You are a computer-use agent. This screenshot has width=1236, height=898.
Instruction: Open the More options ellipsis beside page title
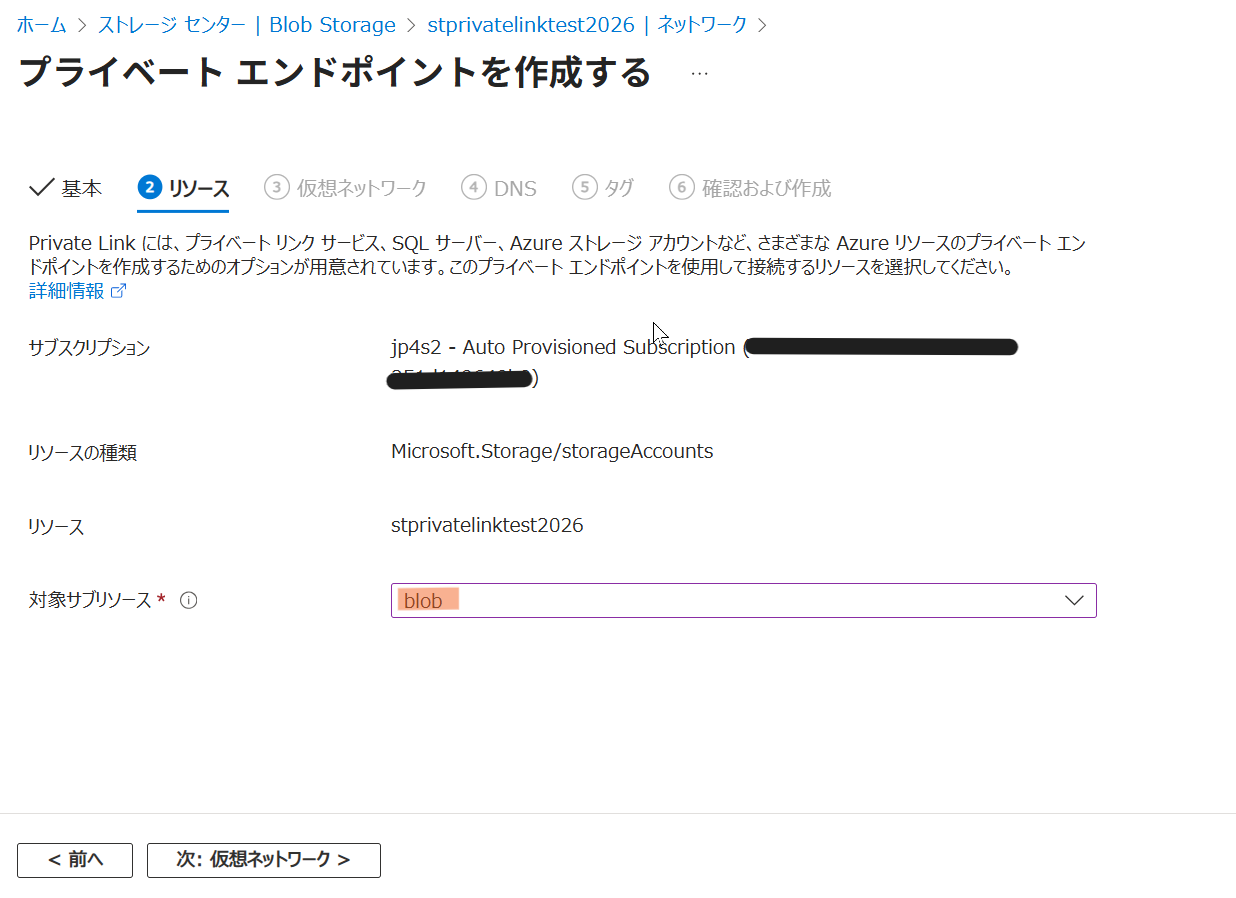699,74
